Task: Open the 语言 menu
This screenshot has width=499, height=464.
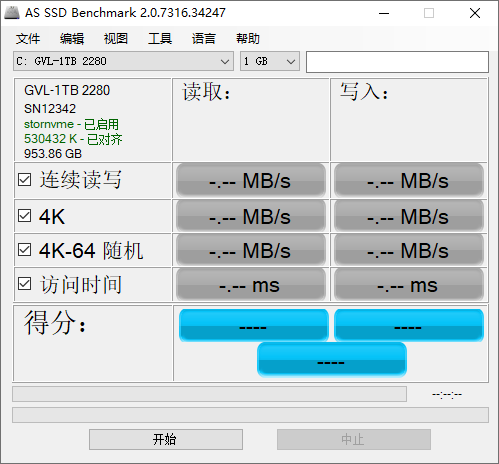Action: click(x=204, y=39)
